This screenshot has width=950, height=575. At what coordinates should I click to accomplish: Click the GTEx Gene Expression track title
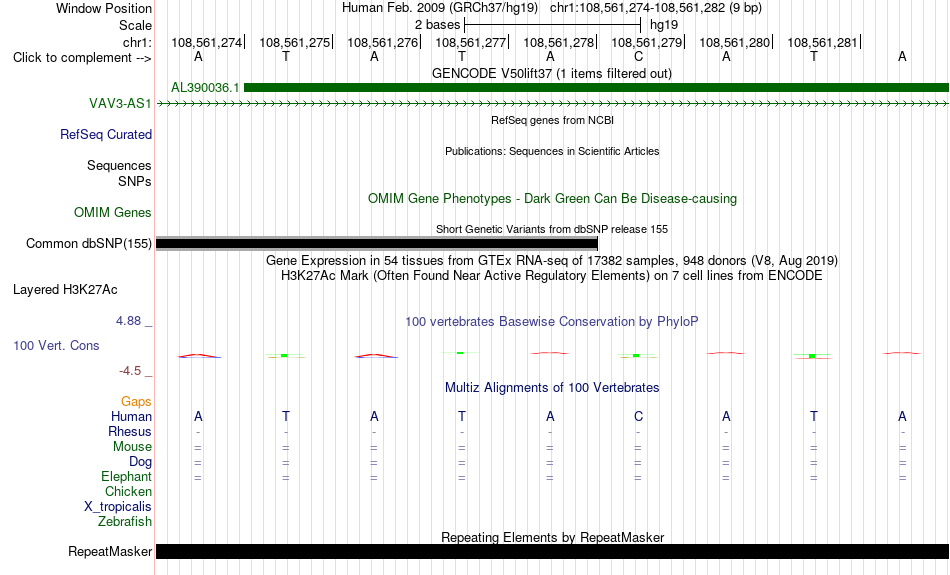tap(552, 261)
